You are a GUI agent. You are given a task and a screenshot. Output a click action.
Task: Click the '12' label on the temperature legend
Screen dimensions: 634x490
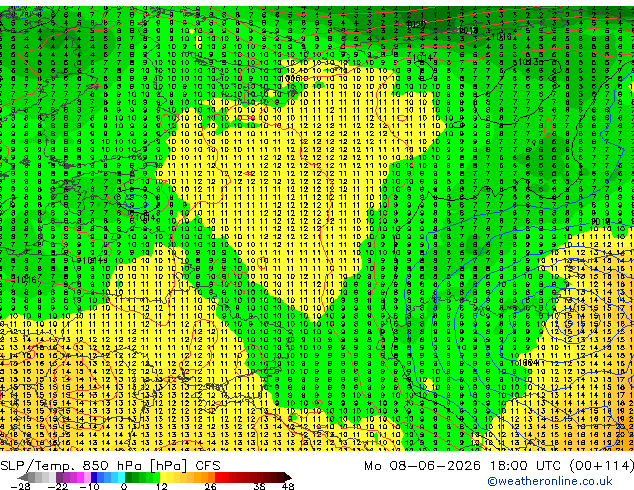tap(162, 486)
